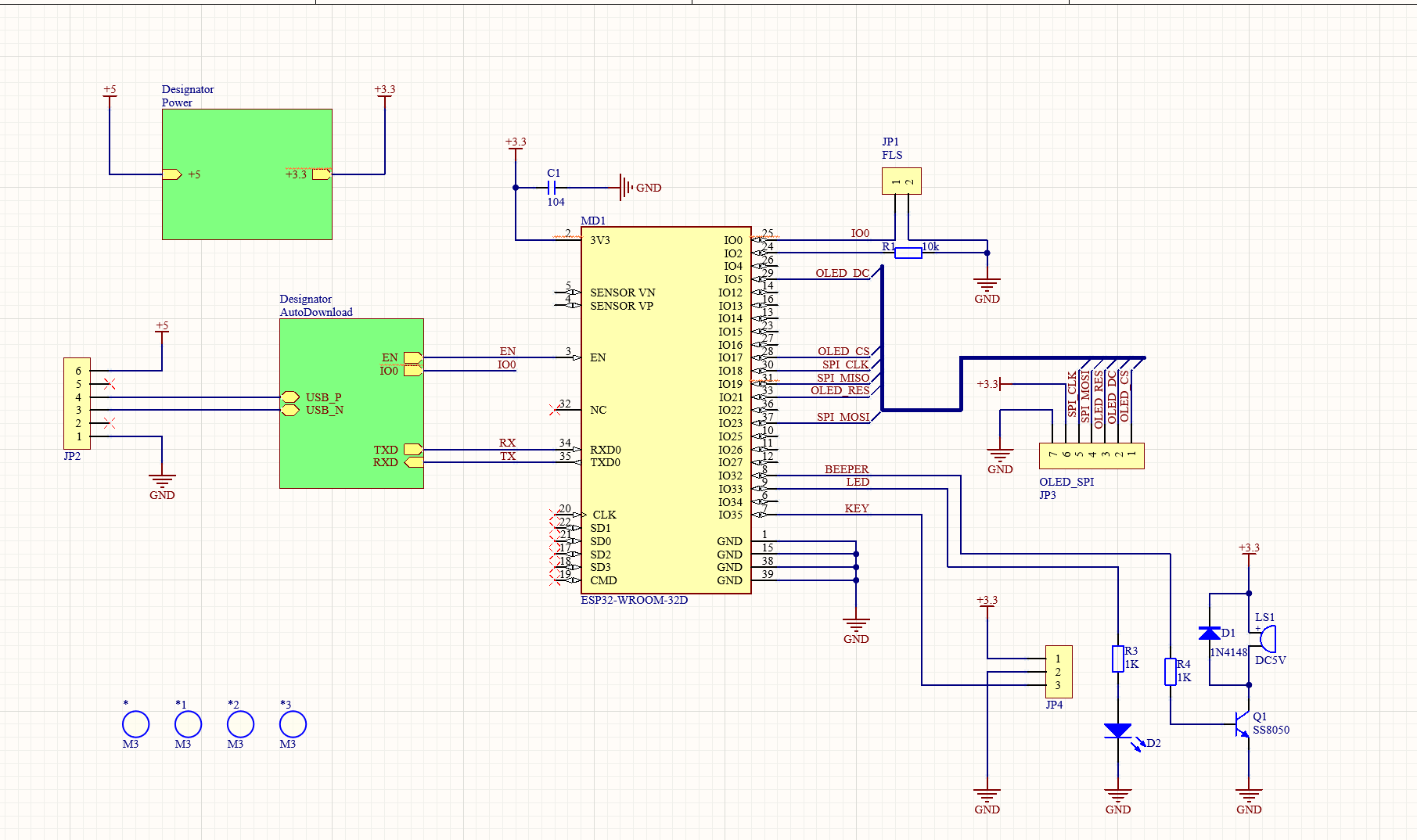Click the TX net label
Image resolution: width=1417 pixels, height=840 pixels.
coord(509,456)
